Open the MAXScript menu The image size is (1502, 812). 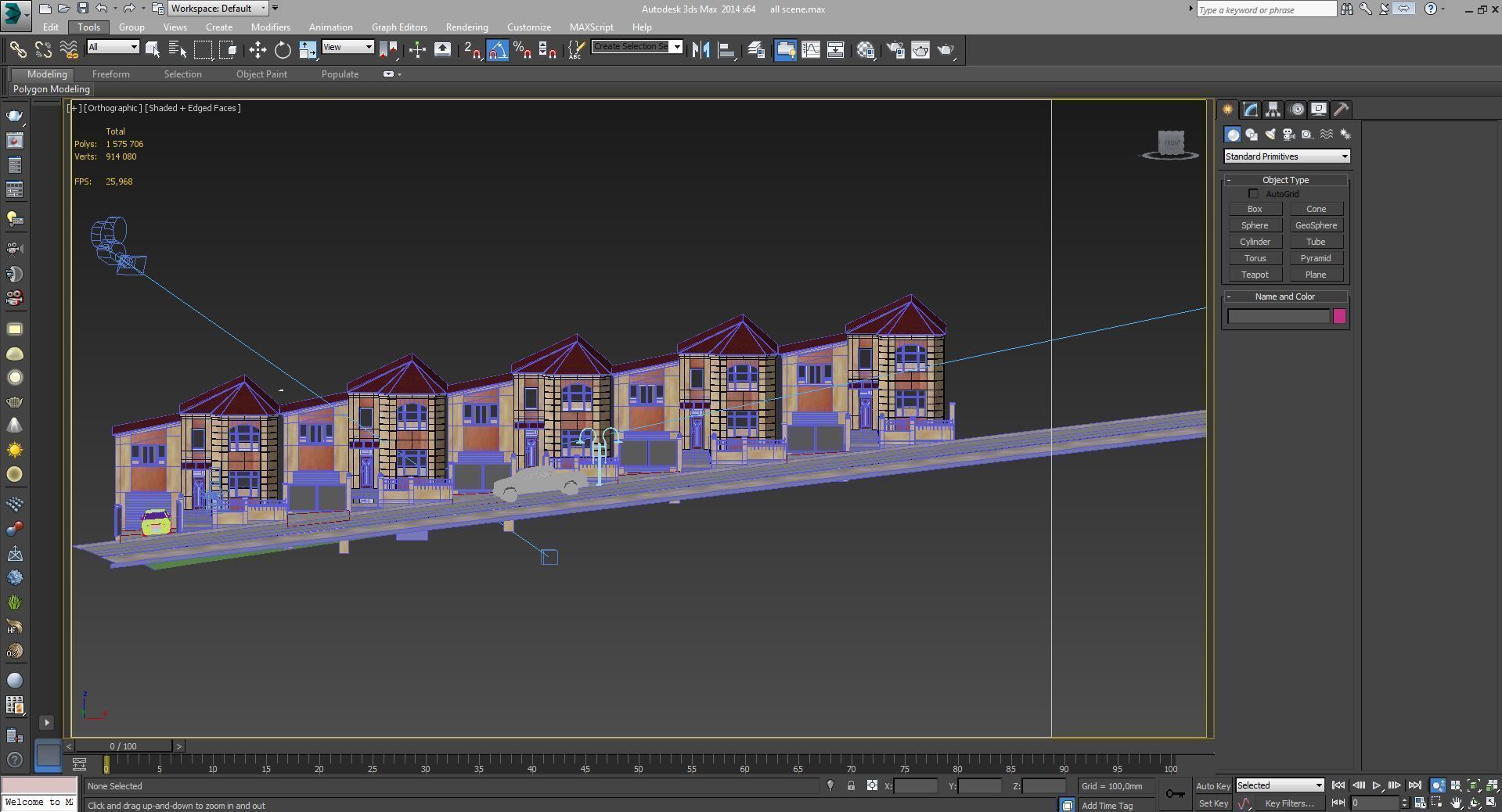pyautogui.click(x=591, y=27)
